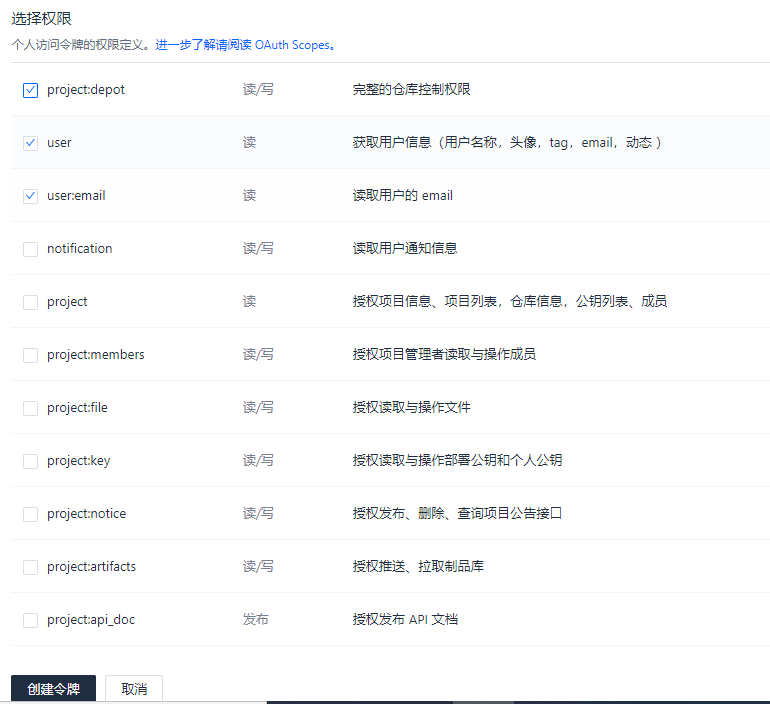Click the user:email scope label

coord(76,196)
